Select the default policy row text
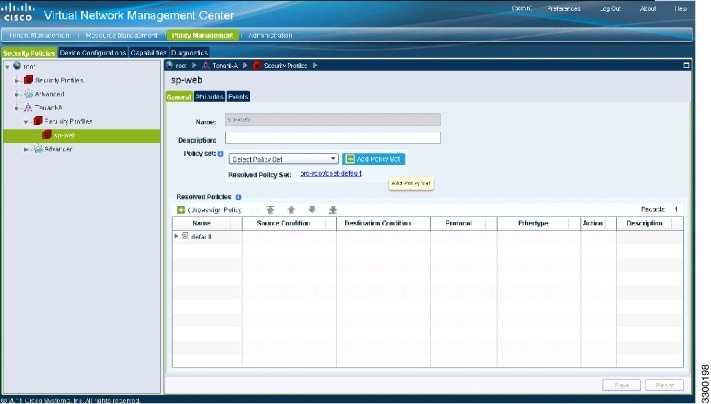This screenshot has height=404, width=711. click(x=201, y=237)
